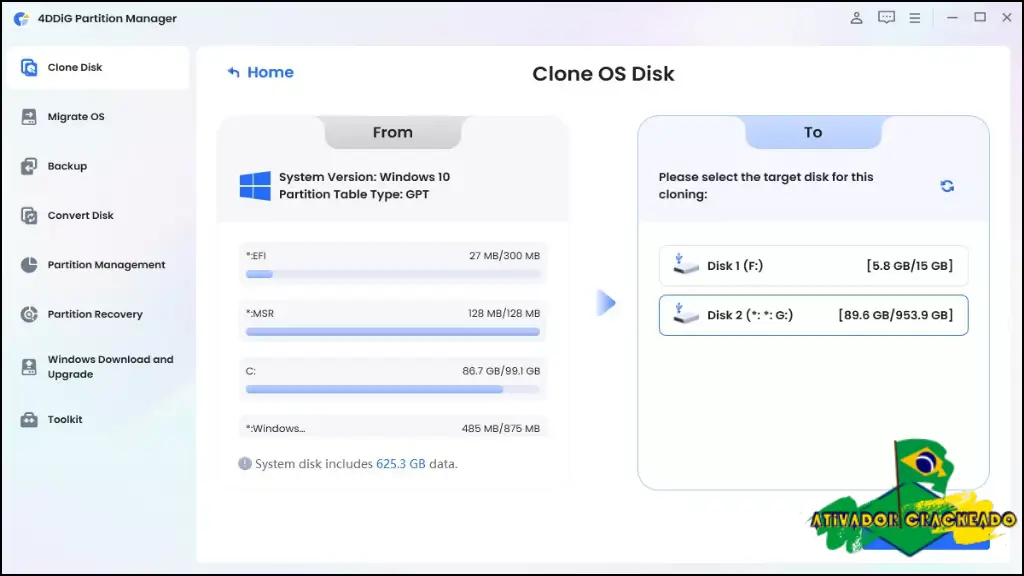Click the Partition Recovery sidebar icon
This screenshot has width=1024, height=576.
click(29, 314)
